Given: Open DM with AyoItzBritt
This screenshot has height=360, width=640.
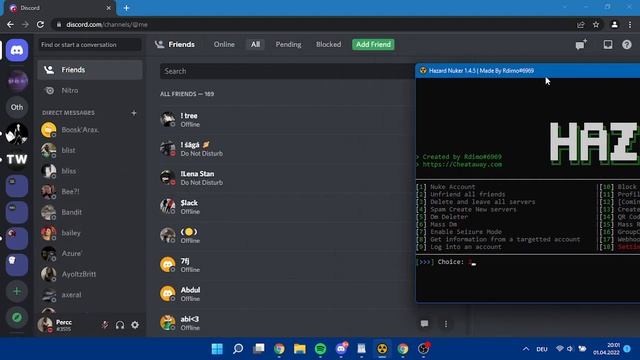Looking at the screenshot, I should 90,274.
